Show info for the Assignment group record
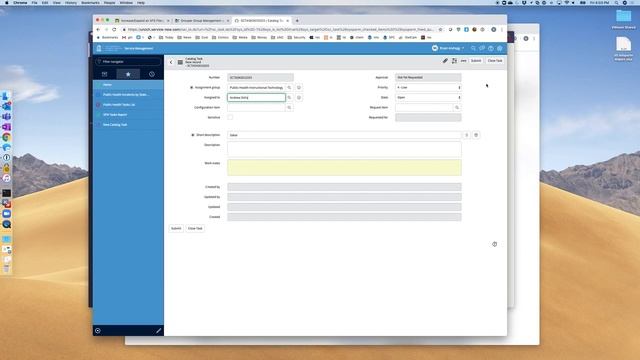Screen dimensions: 640x360 [299, 88]
